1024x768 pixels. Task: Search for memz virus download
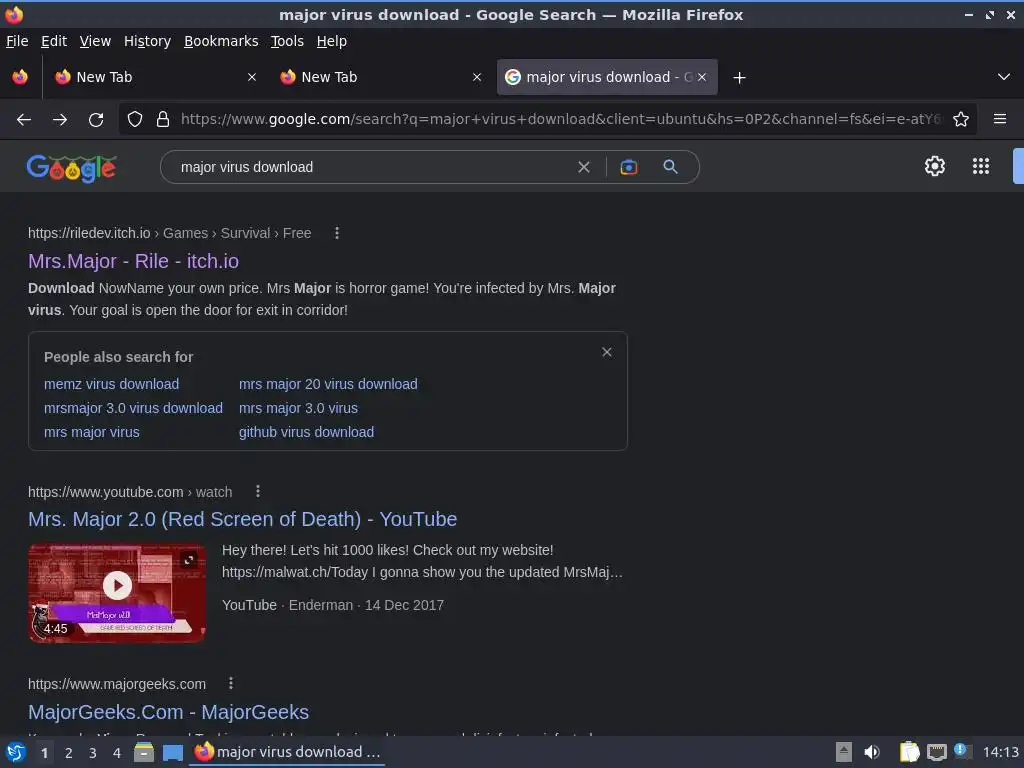click(x=112, y=384)
